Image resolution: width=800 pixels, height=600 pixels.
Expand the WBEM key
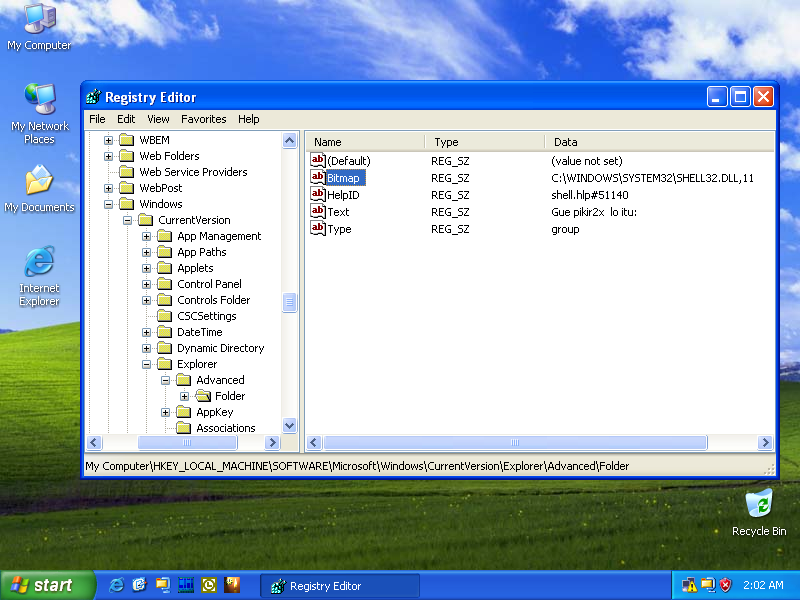tap(108, 140)
